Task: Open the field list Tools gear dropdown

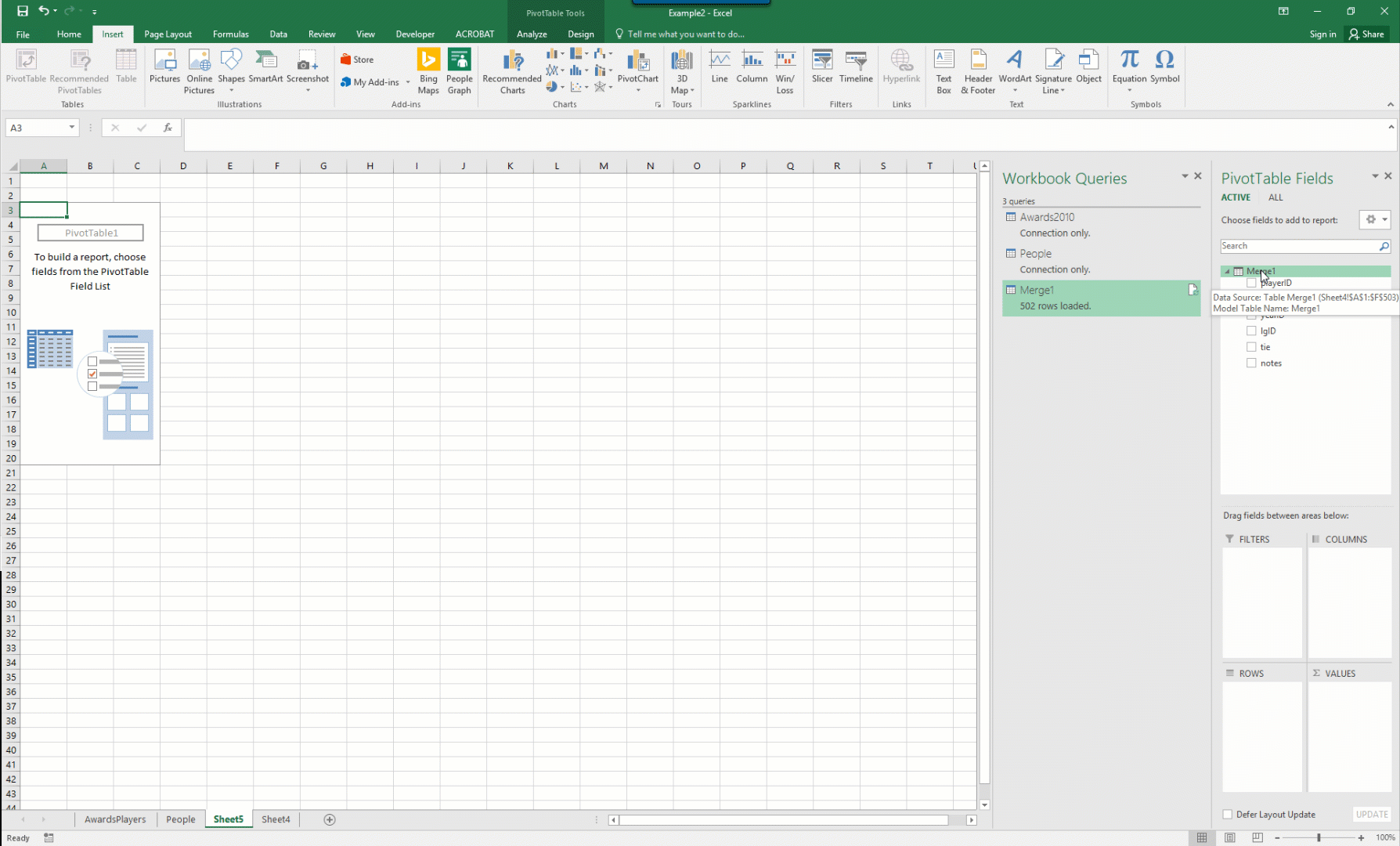Action: tap(1374, 220)
